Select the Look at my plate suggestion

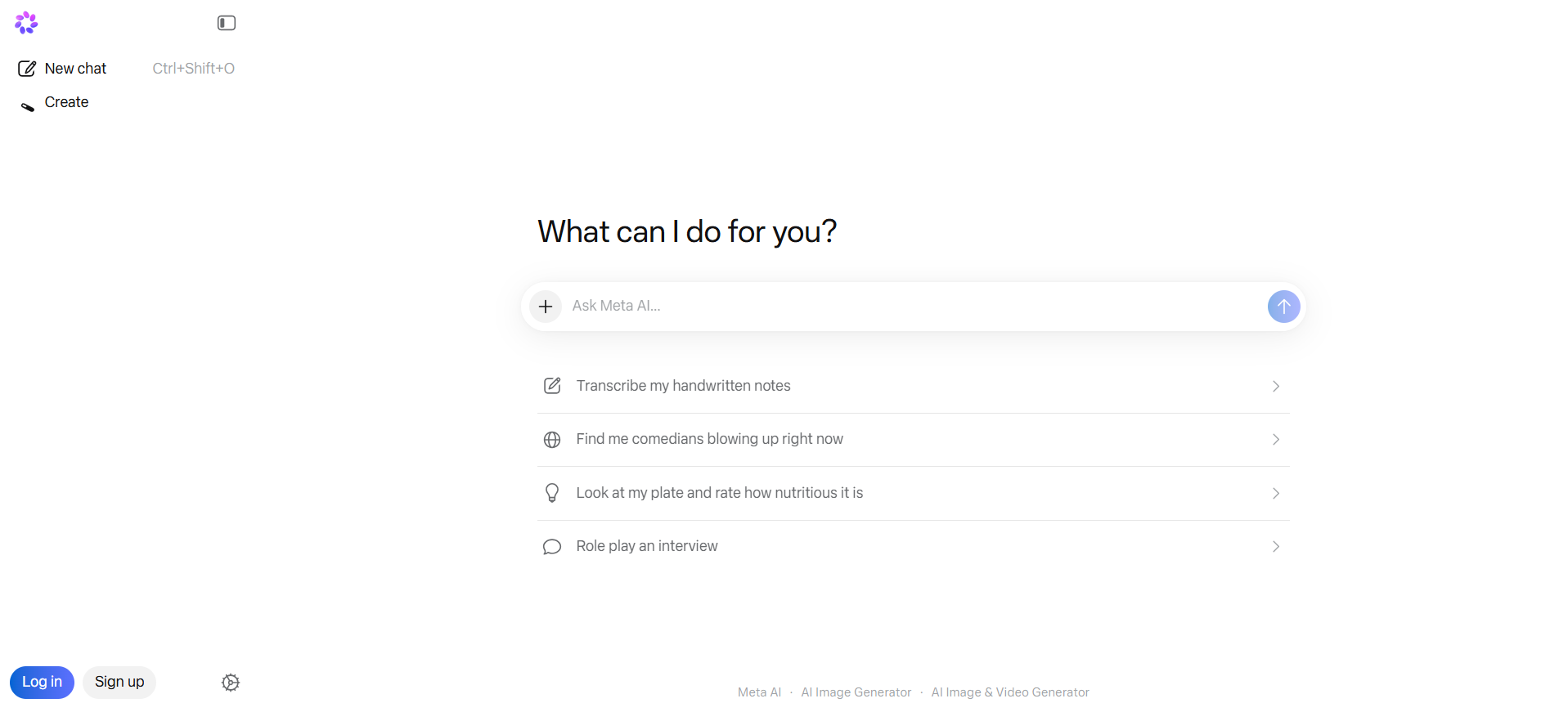[x=720, y=493]
